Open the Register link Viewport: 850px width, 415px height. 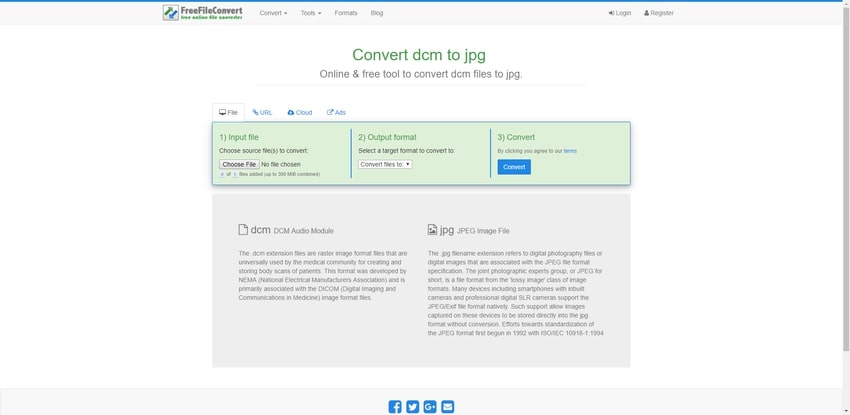pyautogui.click(x=659, y=13)
